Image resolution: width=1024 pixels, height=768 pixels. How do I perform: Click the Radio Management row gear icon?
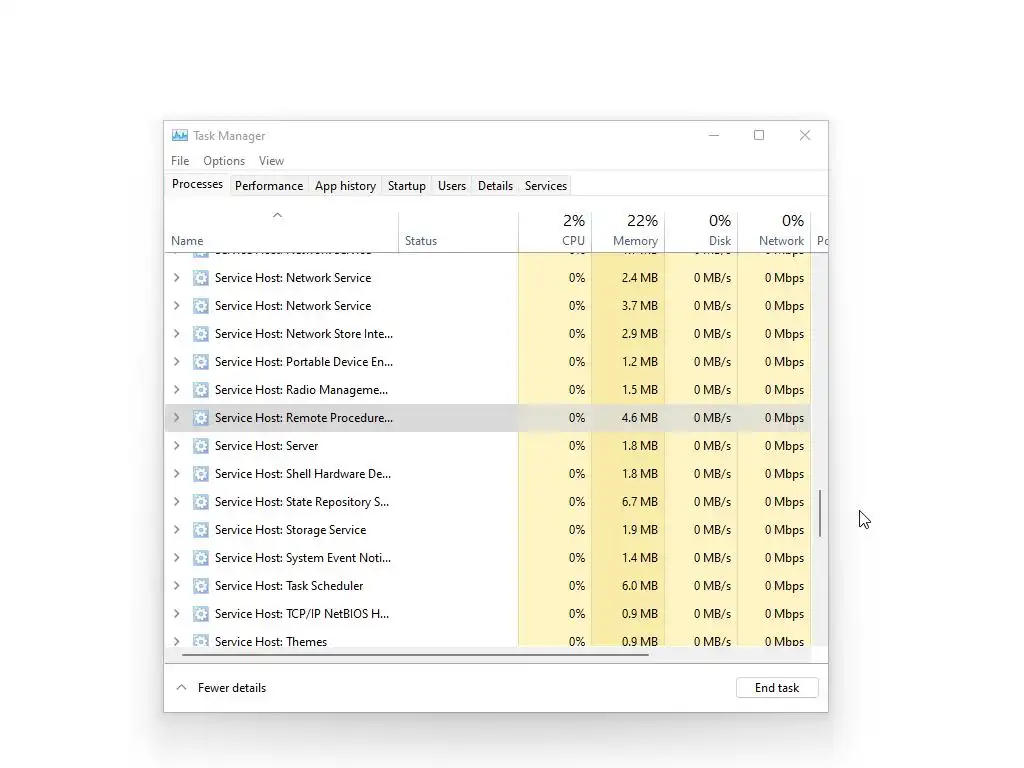pyautogui.click(x=200, y=390)
